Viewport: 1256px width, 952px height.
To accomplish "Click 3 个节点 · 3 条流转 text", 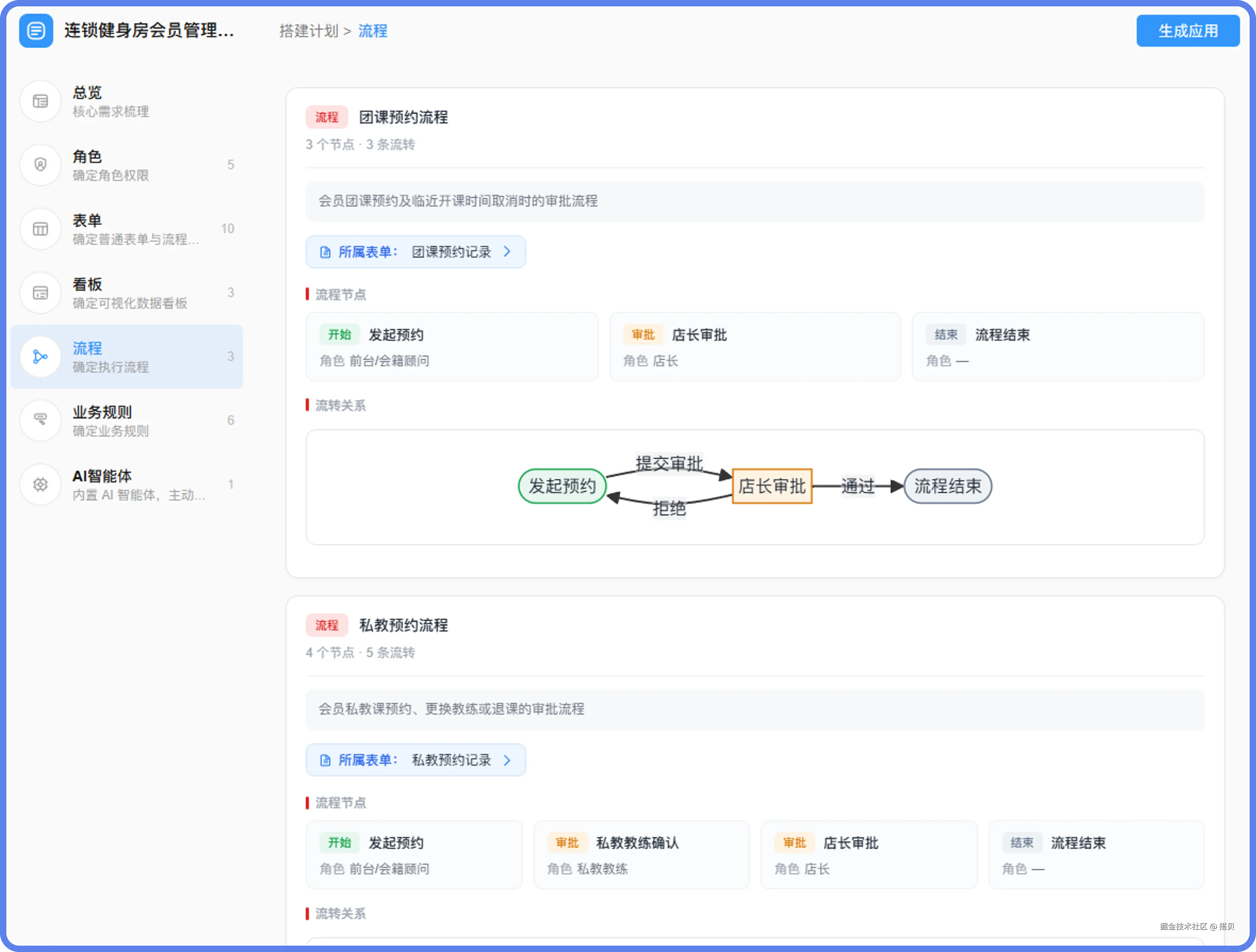I will [360, 145].
